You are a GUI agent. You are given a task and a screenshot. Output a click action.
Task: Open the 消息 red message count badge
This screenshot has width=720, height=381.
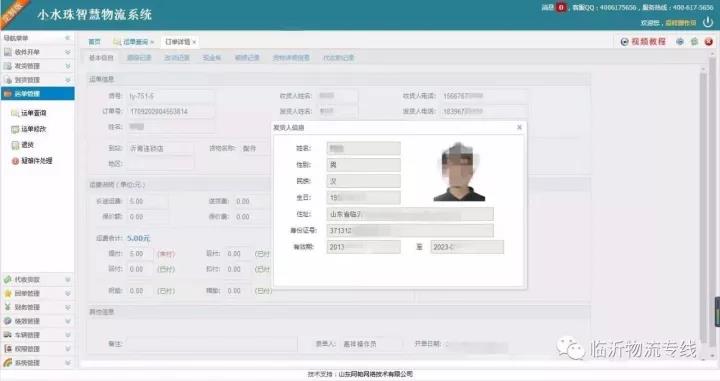pos(561,7)
